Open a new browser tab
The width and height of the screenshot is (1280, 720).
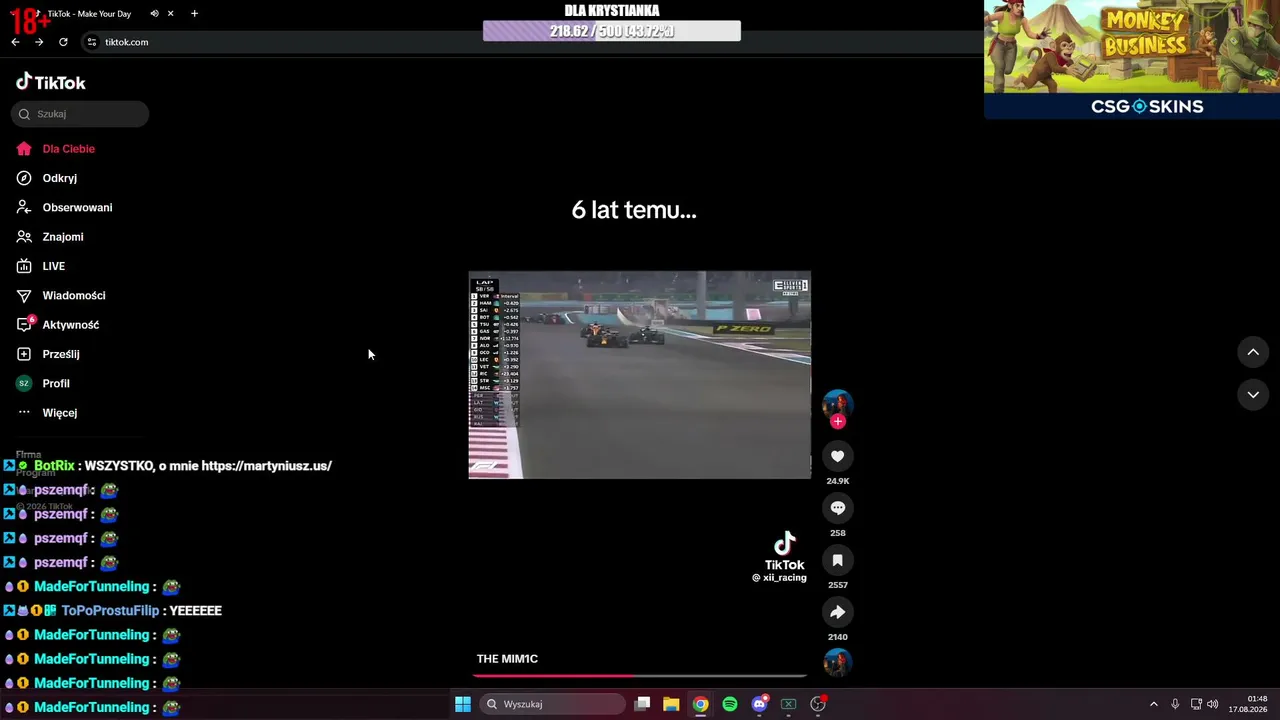coord(194,14)
